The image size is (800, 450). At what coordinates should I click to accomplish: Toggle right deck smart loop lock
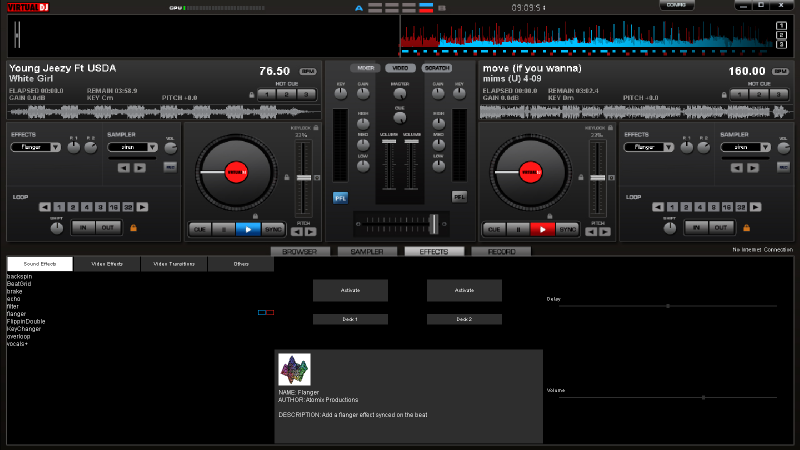click(746, 228)
